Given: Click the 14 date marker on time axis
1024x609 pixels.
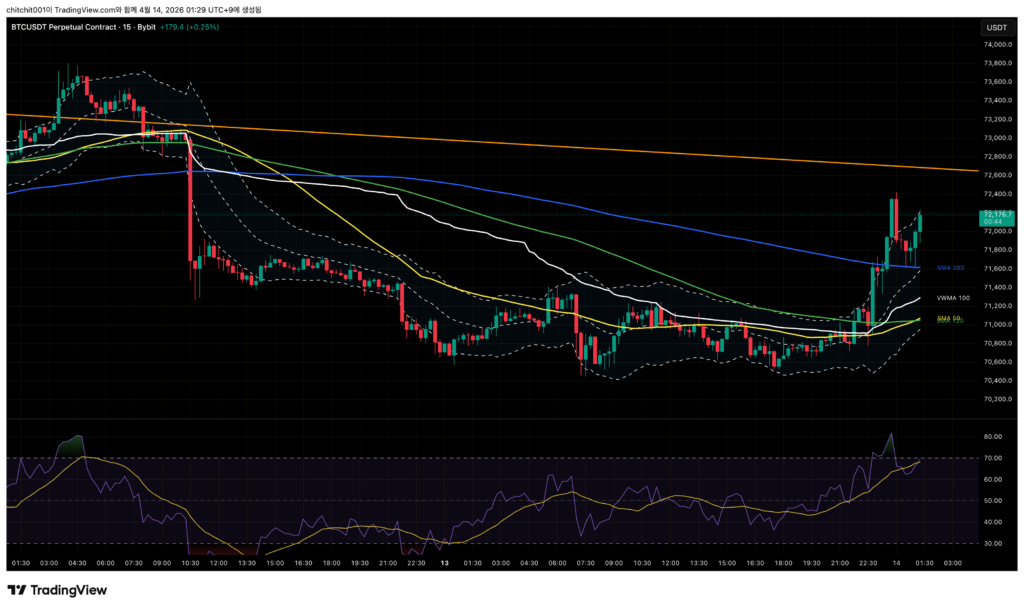Looking at the screenshot, I should point(897,563).
